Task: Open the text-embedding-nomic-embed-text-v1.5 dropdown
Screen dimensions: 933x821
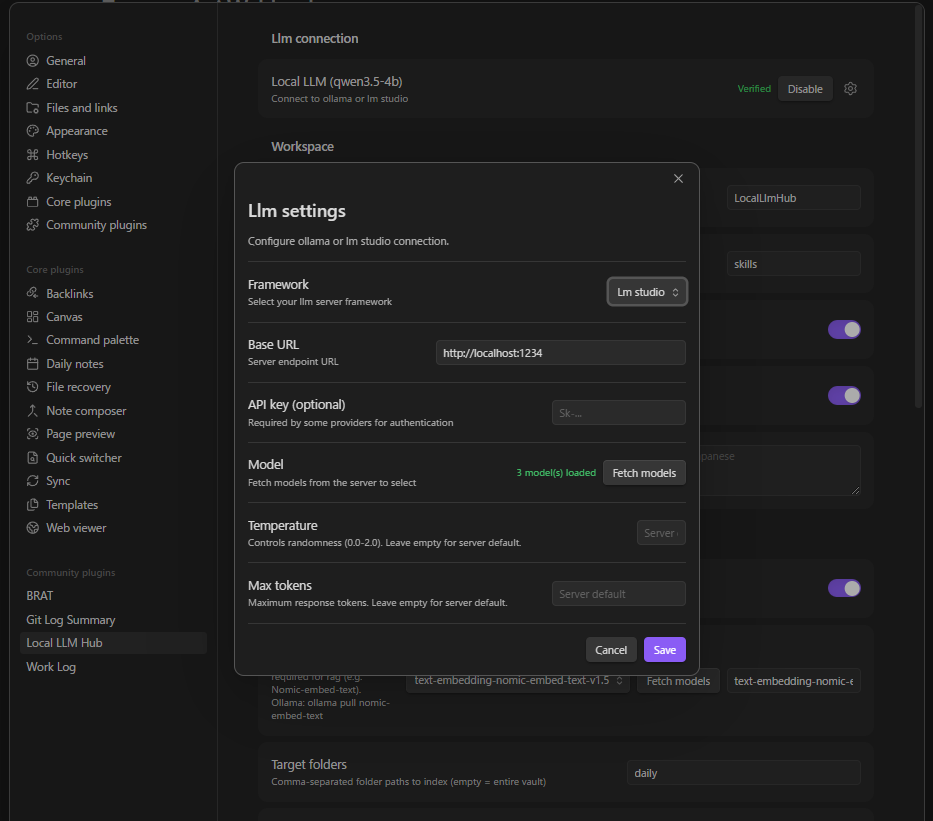Action: point(518,681)
